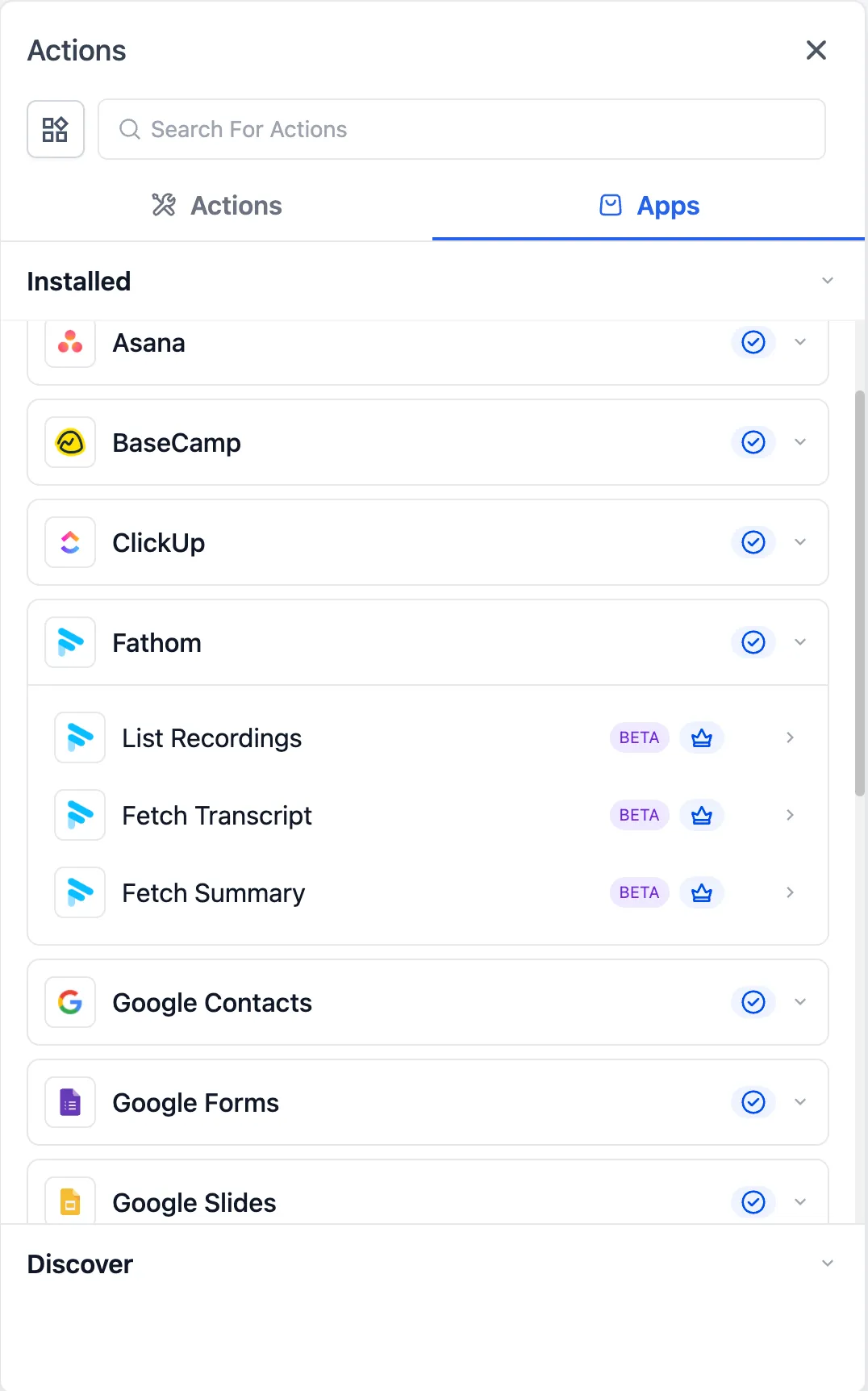The height and width of the screenshot is (1391, 868).
Task: Click the Fathom app icon
Action: click(x=69, y=642)
